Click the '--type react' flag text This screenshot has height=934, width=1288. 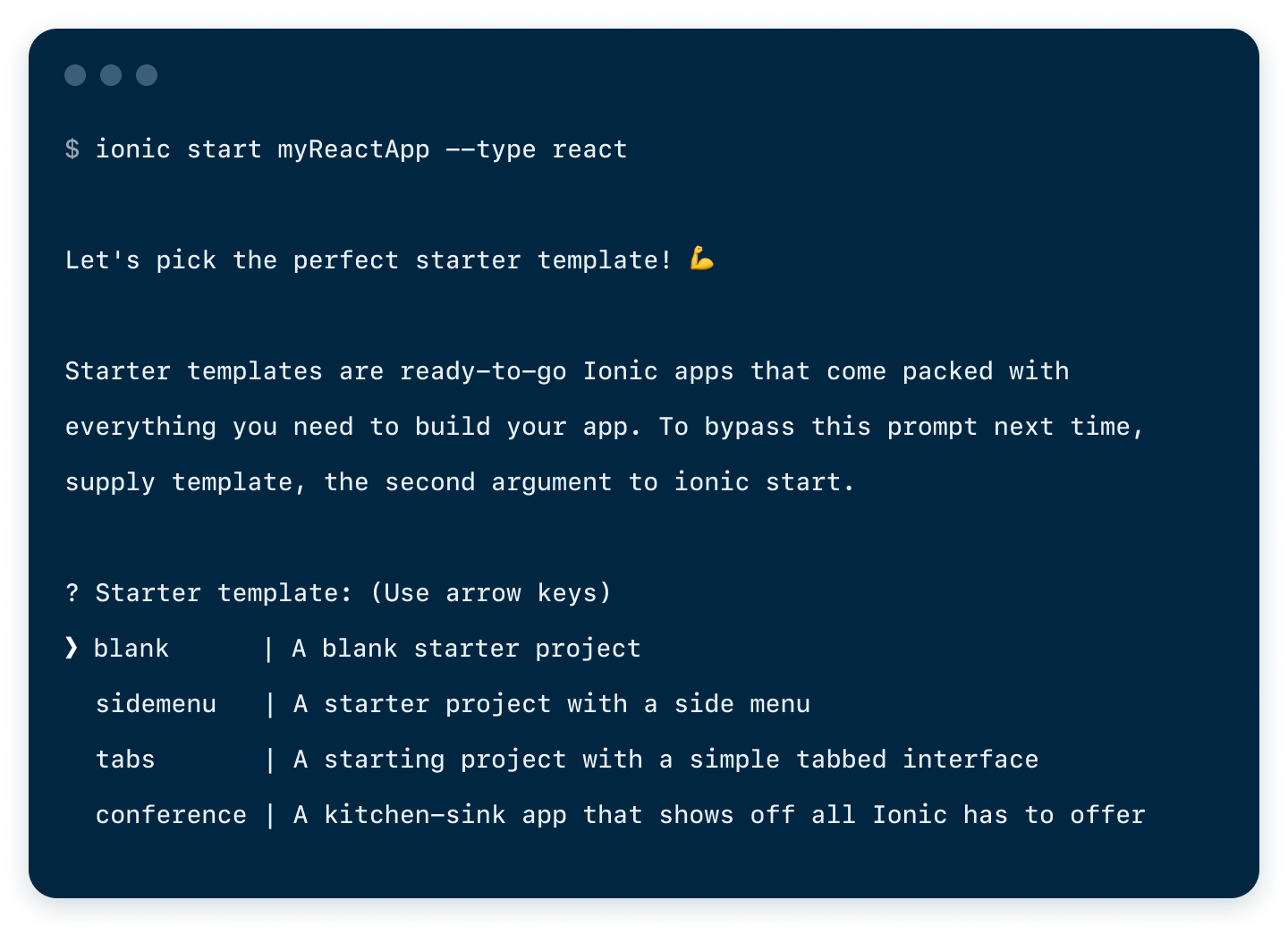(x=537, y=149)
